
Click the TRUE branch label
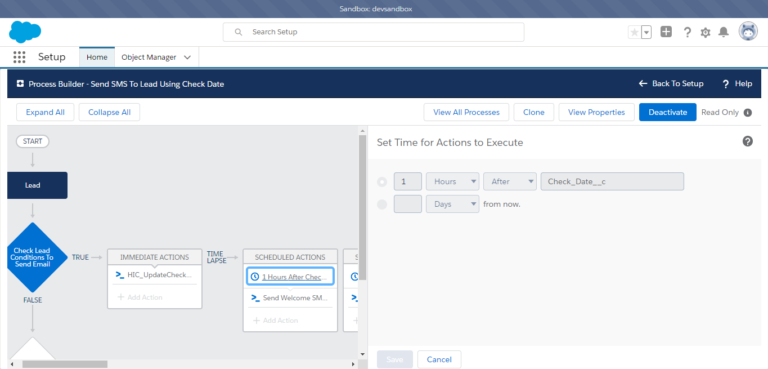coord(80,257)
